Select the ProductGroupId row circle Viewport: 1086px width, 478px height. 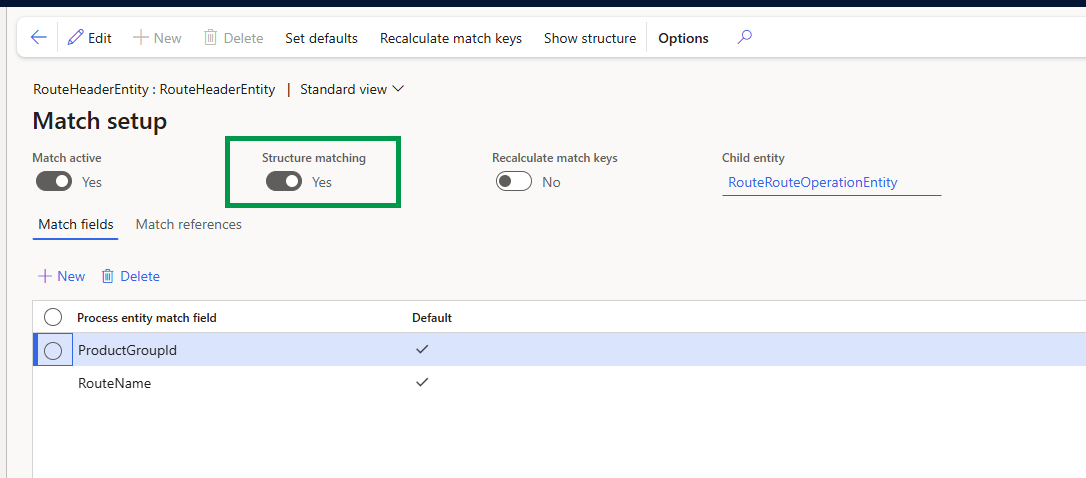53,351
